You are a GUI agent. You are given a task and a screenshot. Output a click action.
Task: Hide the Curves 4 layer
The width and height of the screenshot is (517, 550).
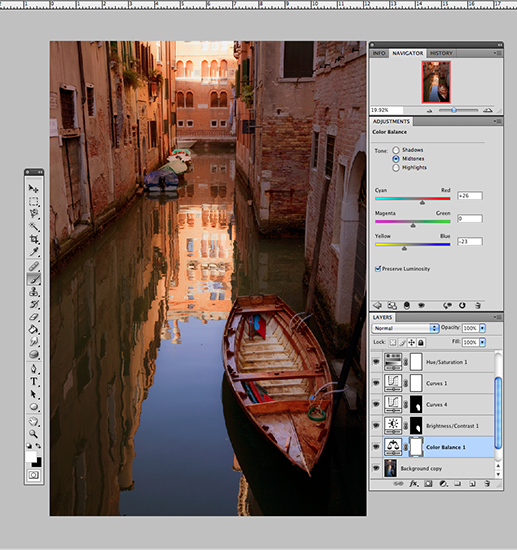(x=376, y=404)
